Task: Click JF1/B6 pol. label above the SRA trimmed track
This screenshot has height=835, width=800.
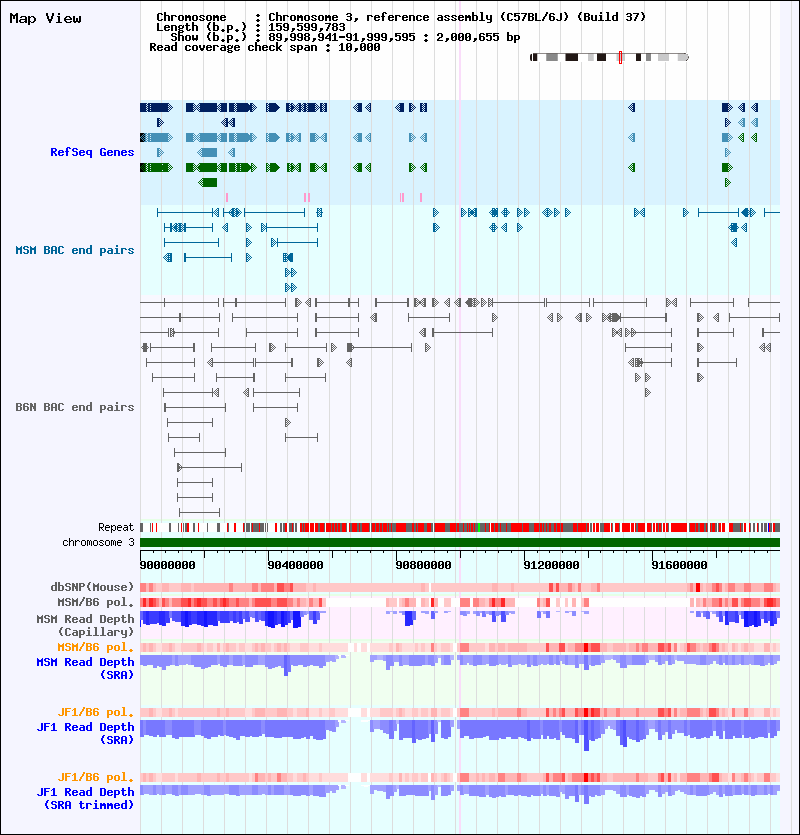Action: [x=96, y=777]
